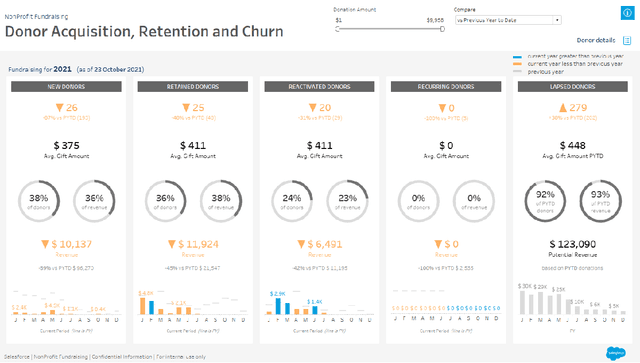Open the Donor details sheet icon
Viewport: 640px width, 363px height.
[627, 40]
